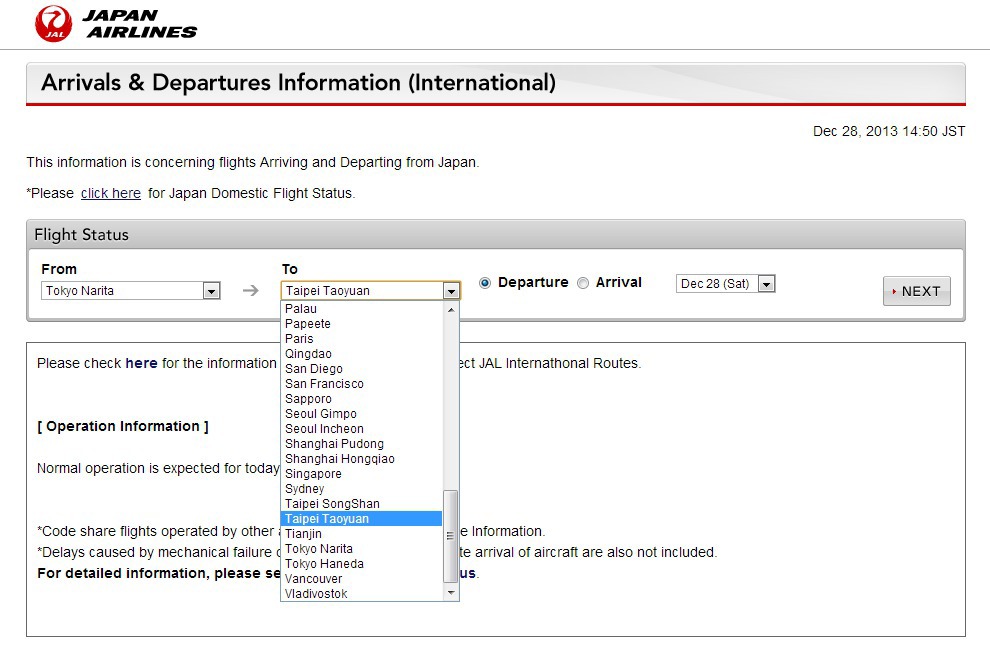The image size is (990, 656).
Task: Choose Paris from the destination list
Action: (299, 339)
